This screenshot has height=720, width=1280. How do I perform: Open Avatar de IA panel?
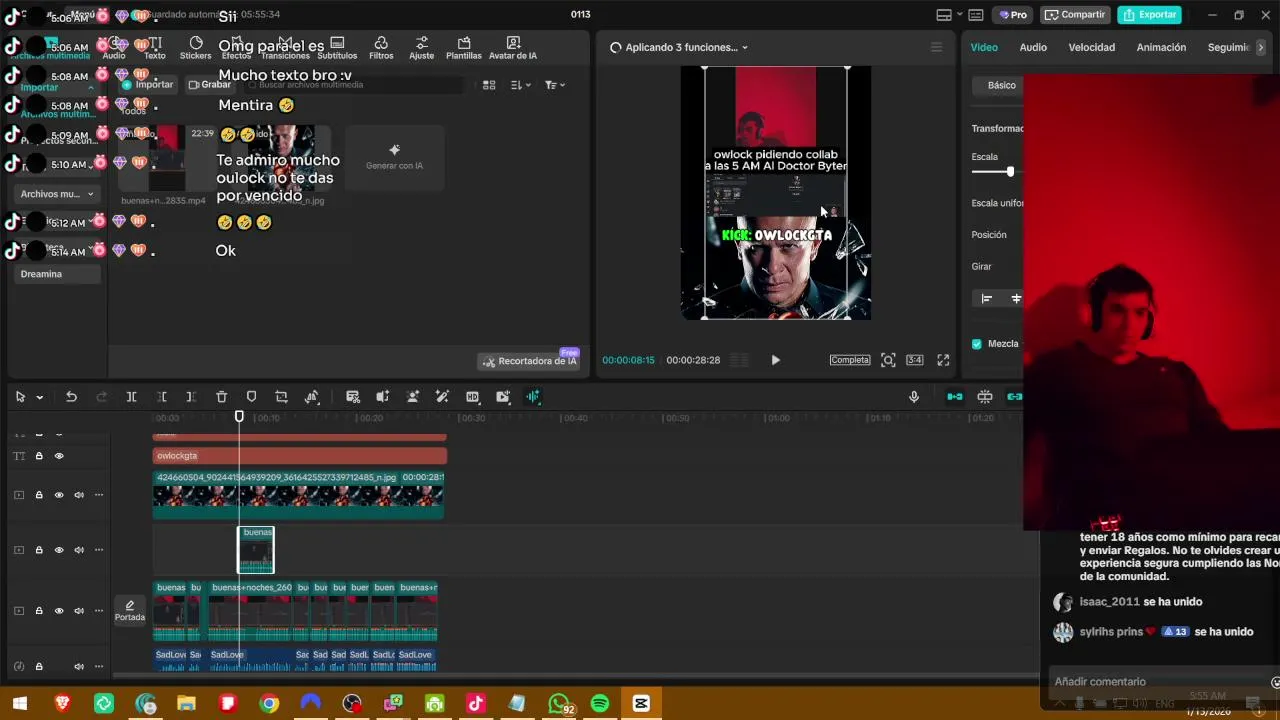coord(513,47)
